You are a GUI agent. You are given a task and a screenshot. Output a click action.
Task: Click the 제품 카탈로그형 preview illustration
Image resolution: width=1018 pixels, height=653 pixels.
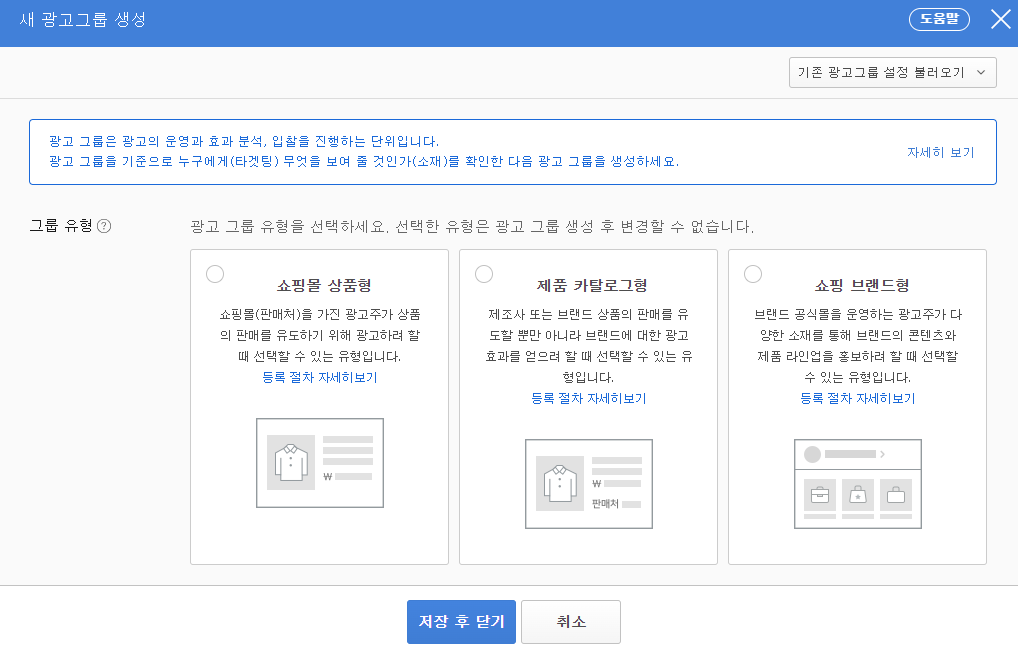click(x=589, y=484)
